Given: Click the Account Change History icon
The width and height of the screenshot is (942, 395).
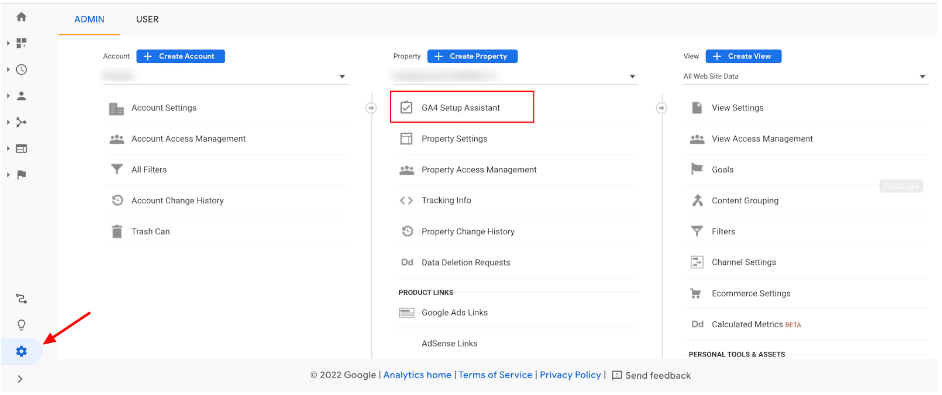Looking at the screenshot, I should [x=117, y=200].
